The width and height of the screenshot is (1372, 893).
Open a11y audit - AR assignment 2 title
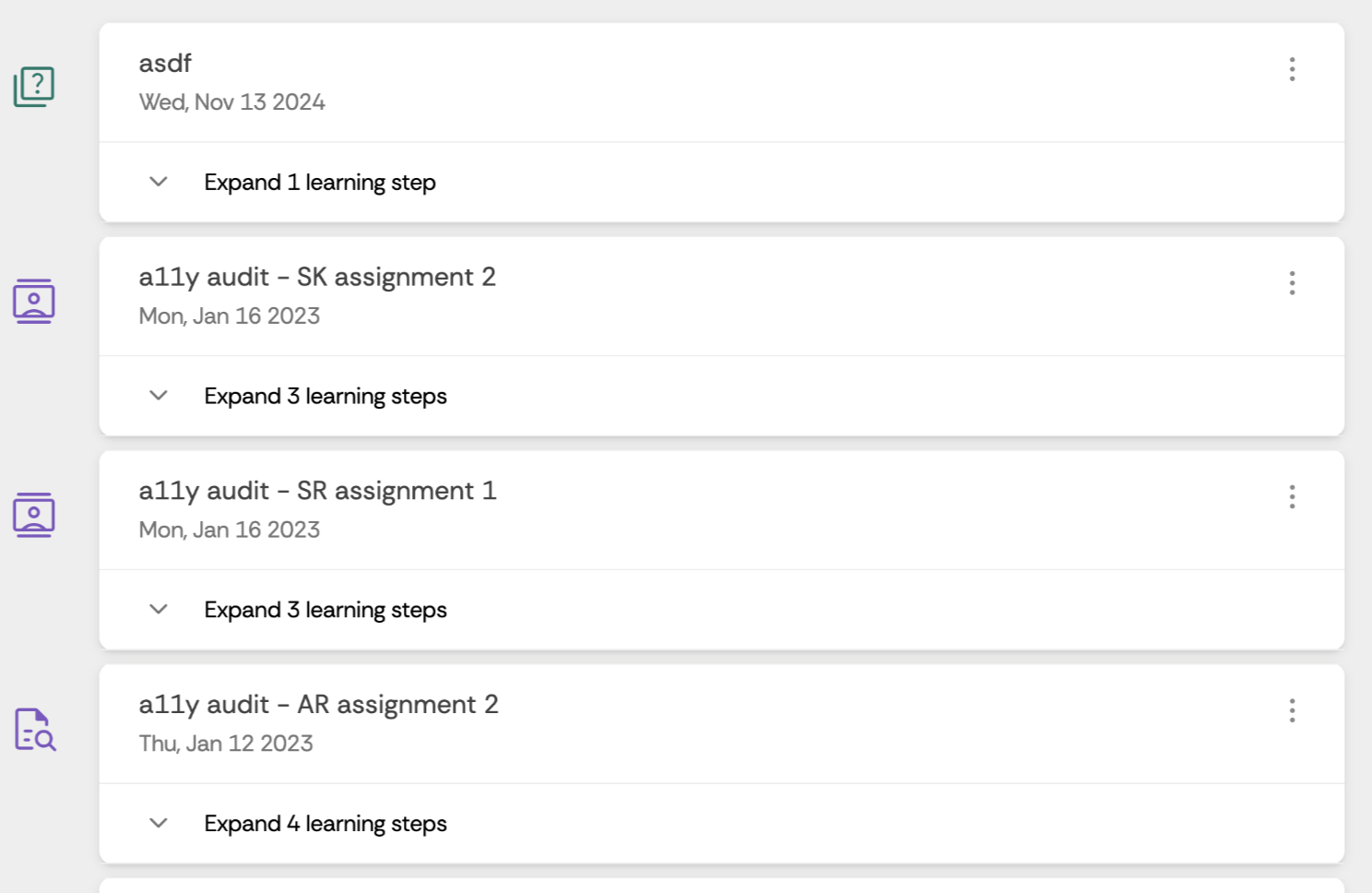pos(318,705)
